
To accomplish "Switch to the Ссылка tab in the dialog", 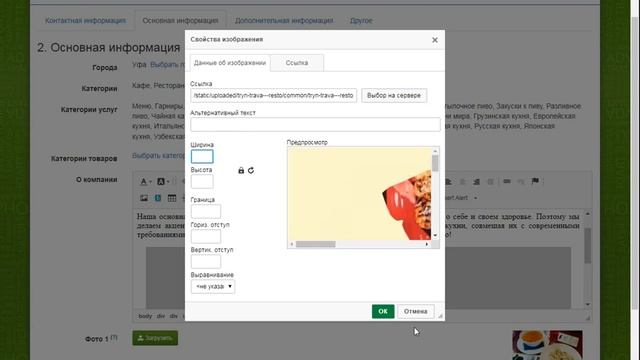I will point(297,63).
